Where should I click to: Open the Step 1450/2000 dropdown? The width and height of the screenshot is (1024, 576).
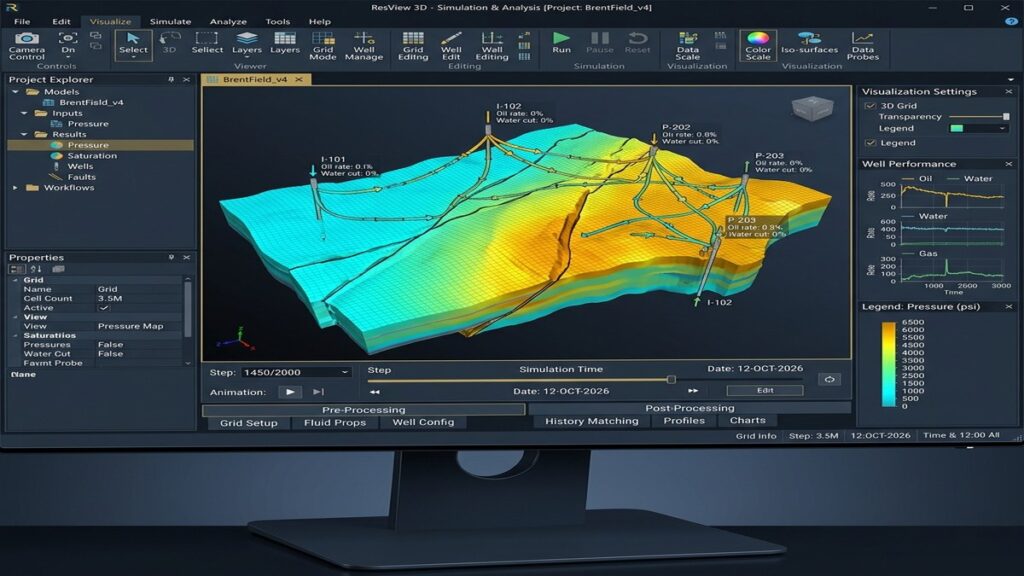296,372
